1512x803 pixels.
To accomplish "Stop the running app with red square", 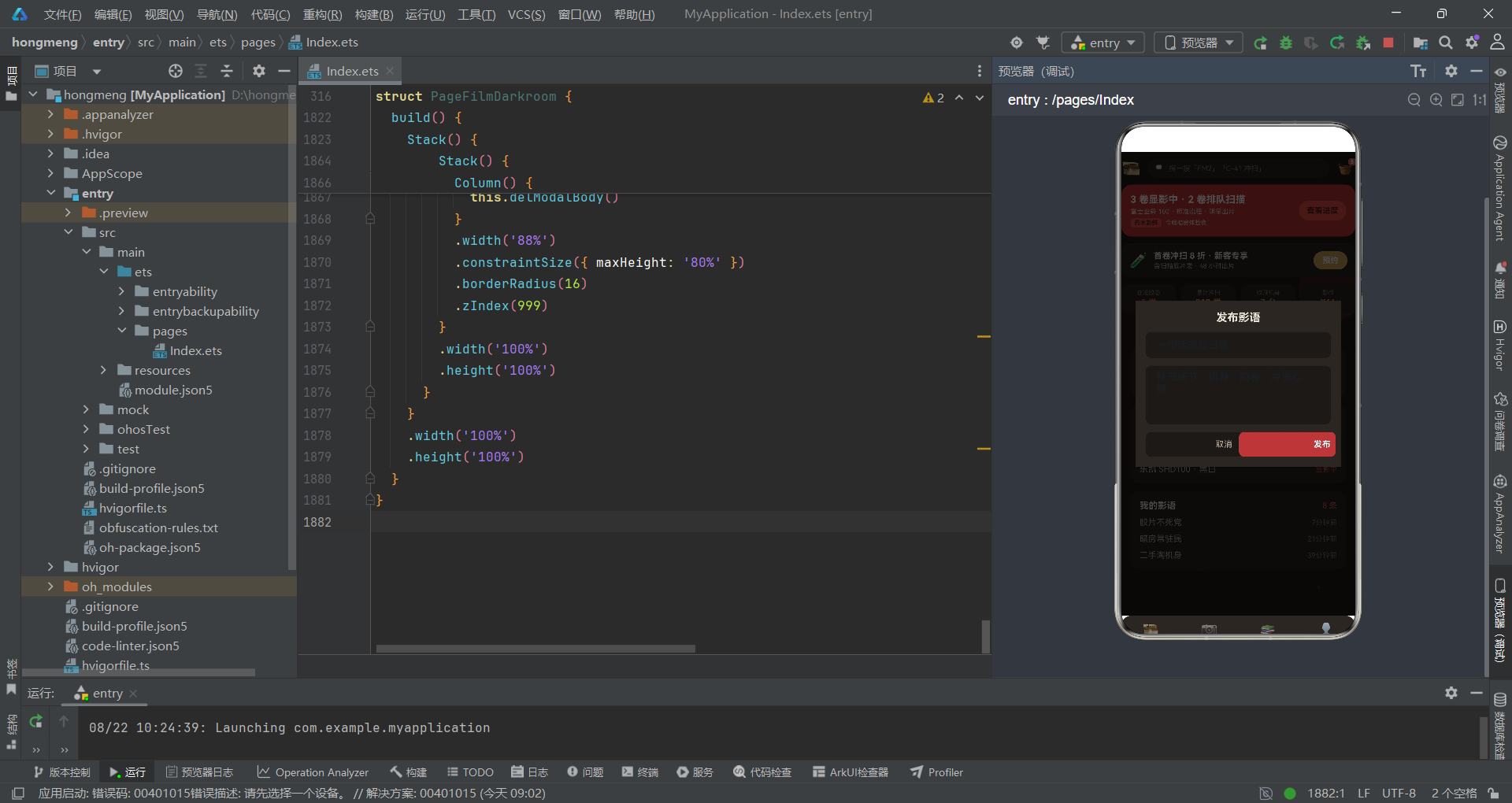I will pos(1388,43).
